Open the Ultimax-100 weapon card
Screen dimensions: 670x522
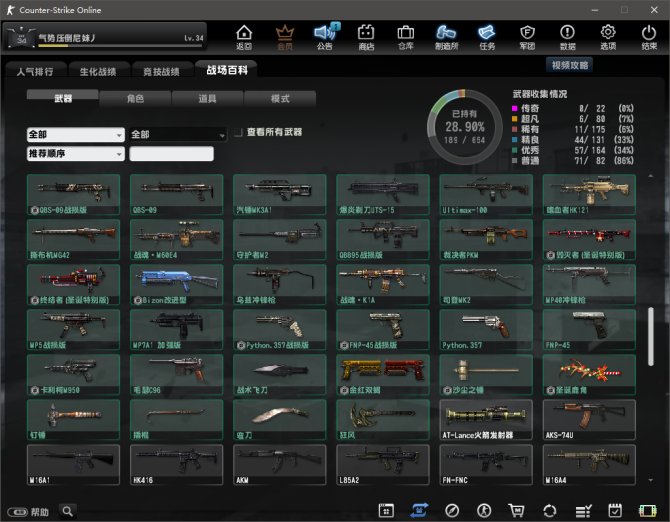486,194
